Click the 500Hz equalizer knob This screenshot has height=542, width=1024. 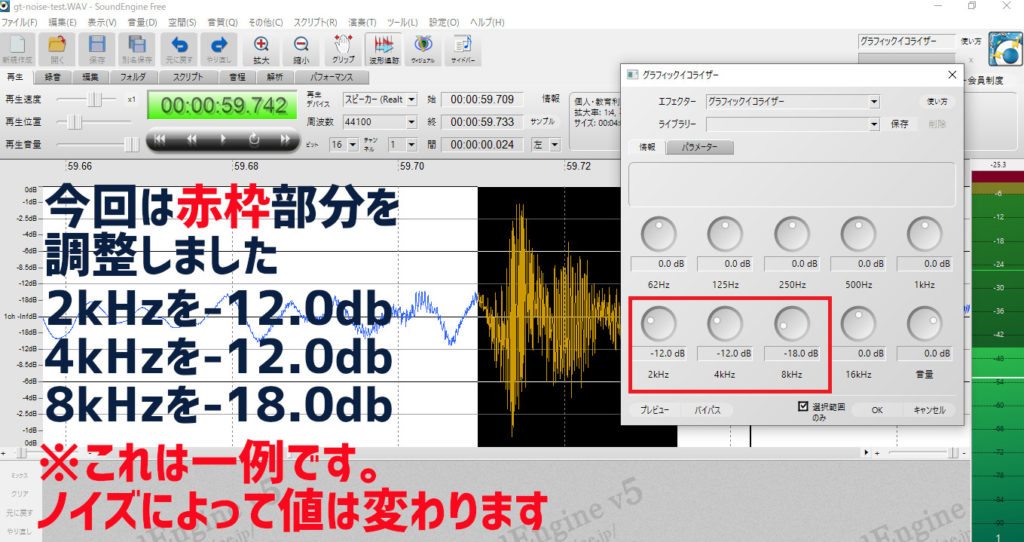coord(858,233)
